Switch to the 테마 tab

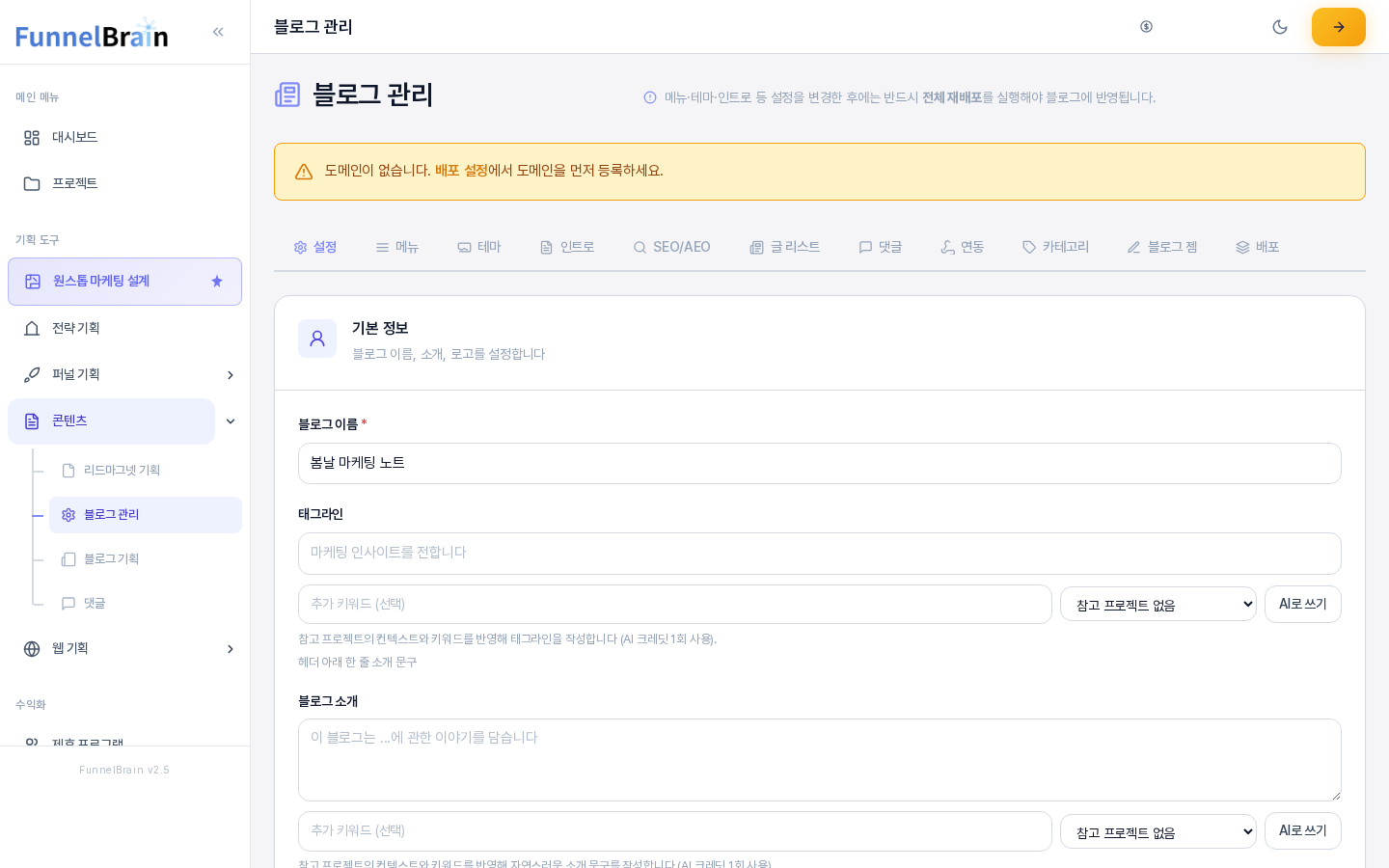(479, 247)
